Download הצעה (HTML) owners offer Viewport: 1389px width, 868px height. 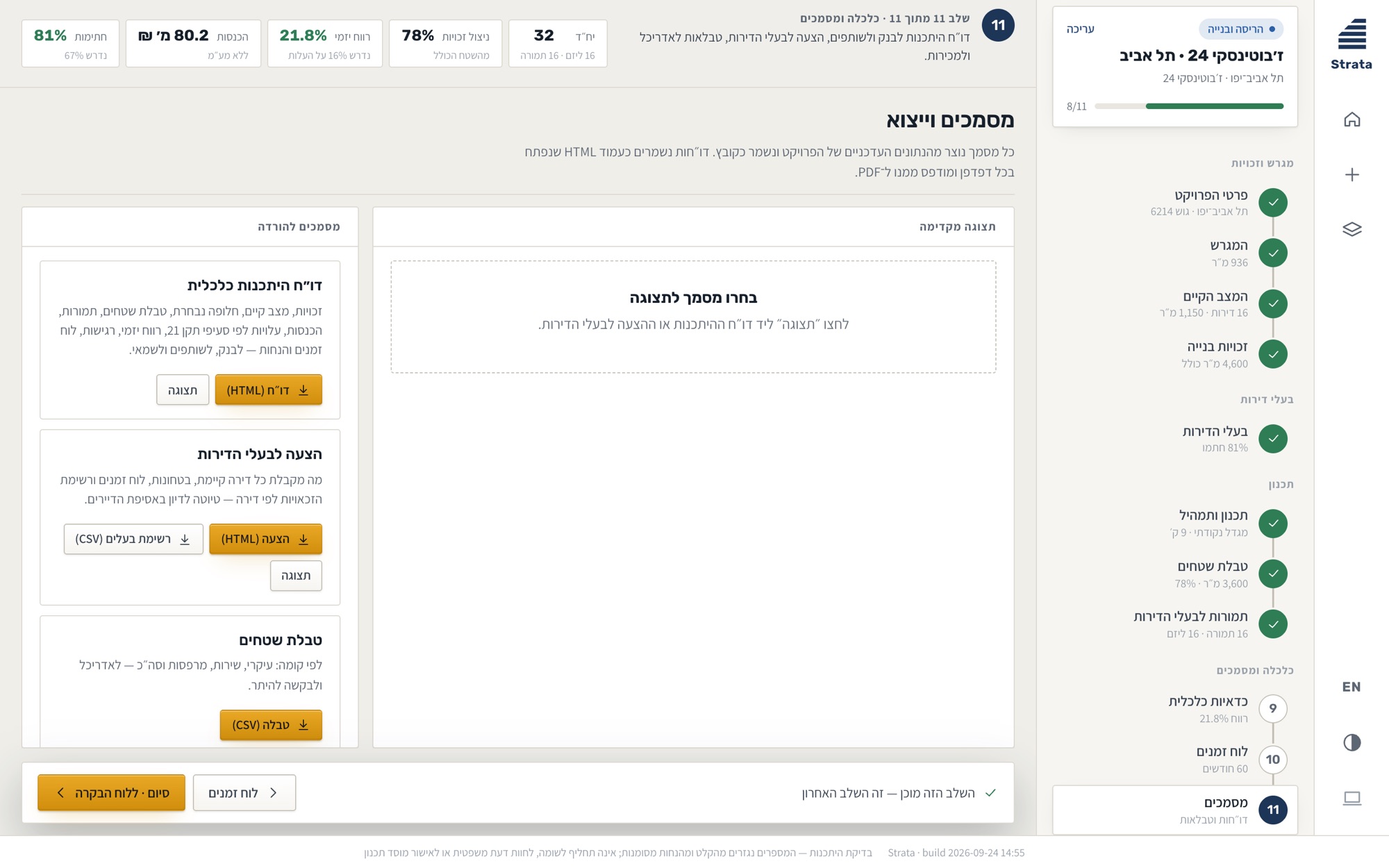coord(265,539)
